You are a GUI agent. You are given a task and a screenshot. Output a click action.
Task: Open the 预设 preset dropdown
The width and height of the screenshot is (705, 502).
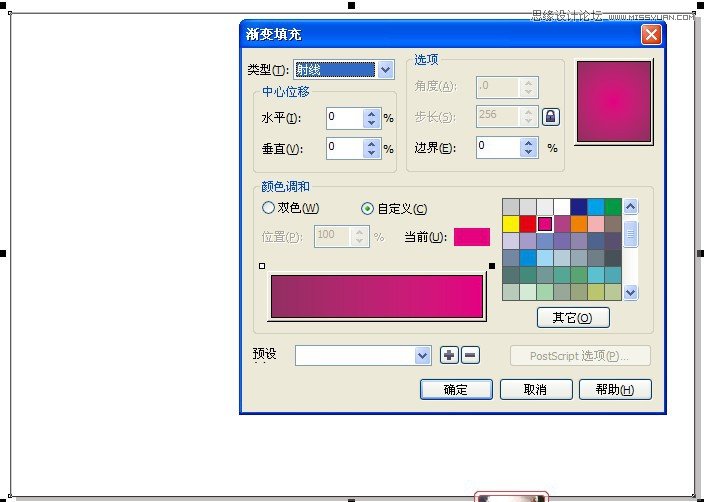[x=422, y=355]
